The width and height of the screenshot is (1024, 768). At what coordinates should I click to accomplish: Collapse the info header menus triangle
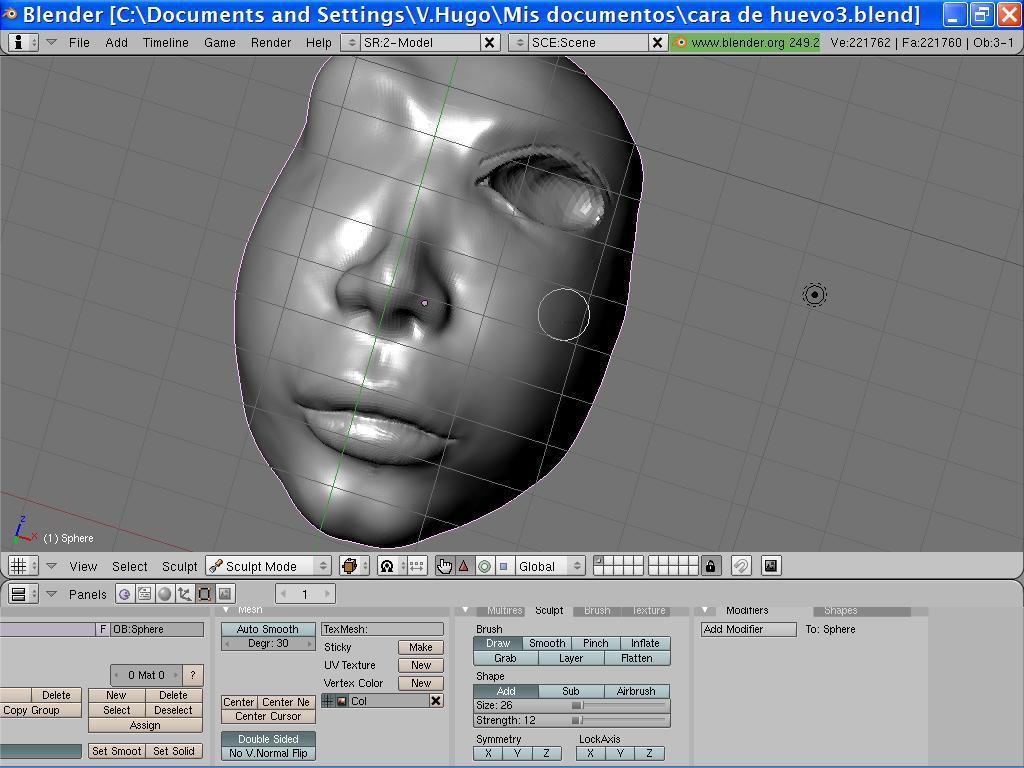(52, 42)
